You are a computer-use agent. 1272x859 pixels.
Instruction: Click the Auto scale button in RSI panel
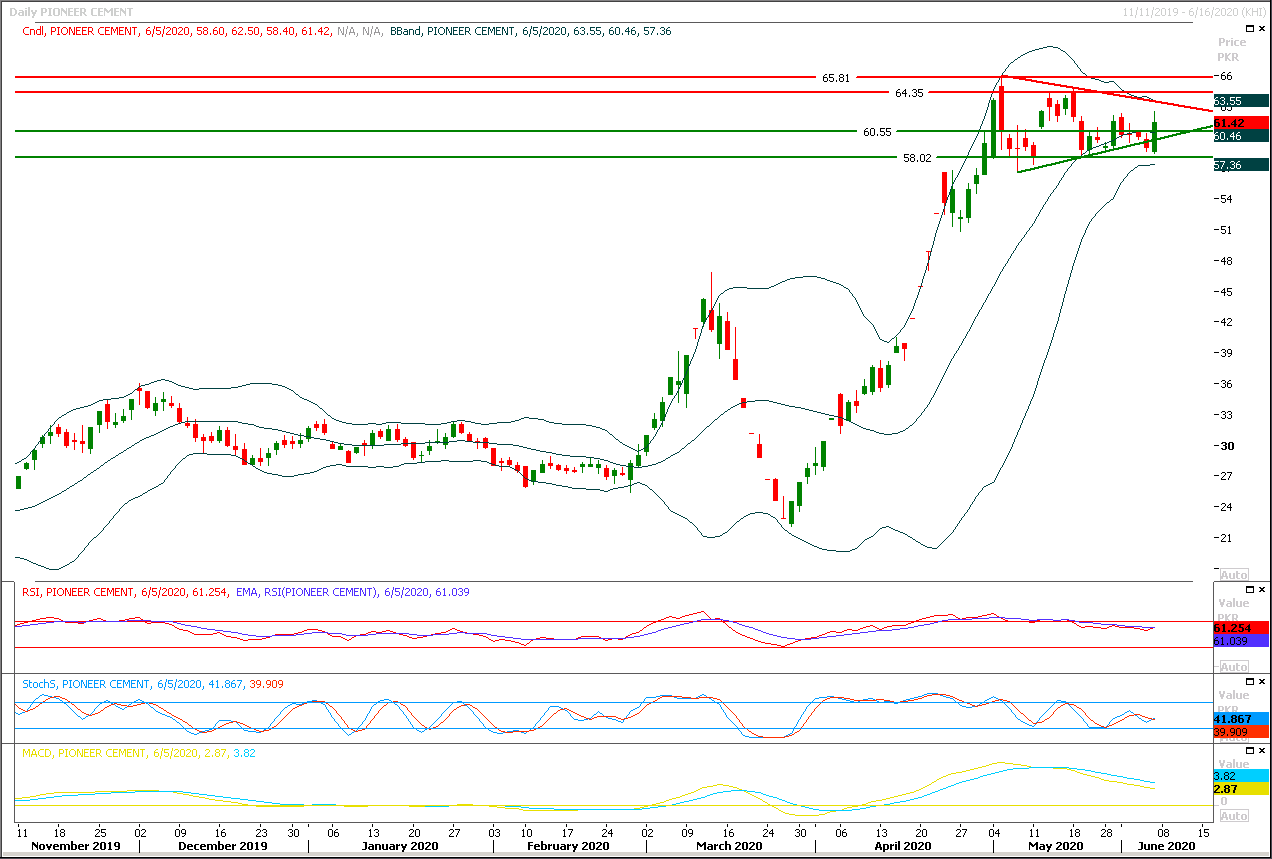click(1233, 666)
